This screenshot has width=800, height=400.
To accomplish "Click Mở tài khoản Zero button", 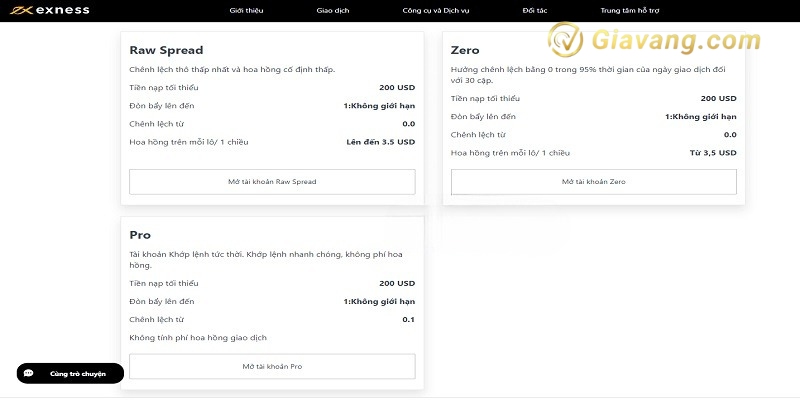I will pyautogui.click(x=593, y=182).
